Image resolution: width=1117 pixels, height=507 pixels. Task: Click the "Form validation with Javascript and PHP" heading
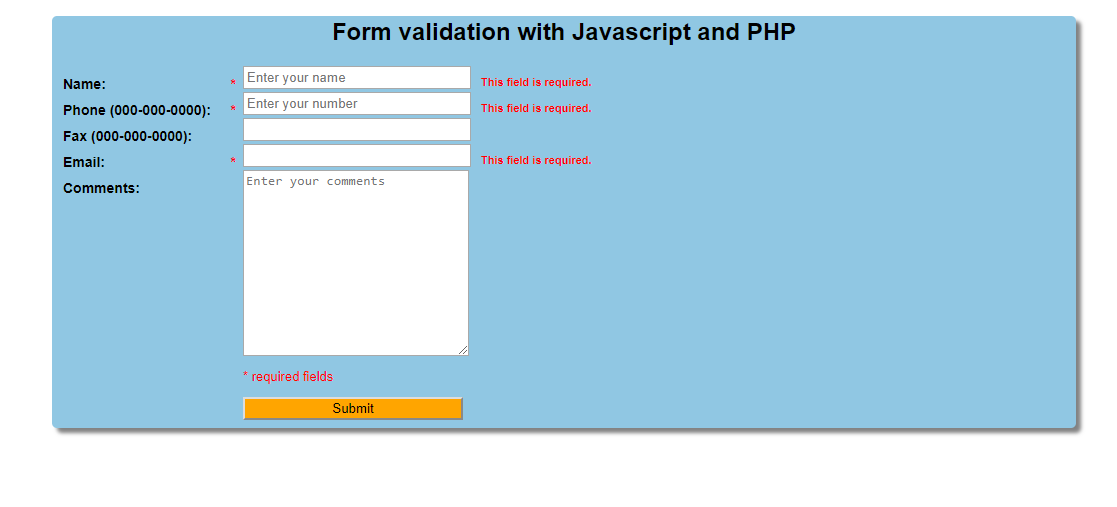[x=564, y=32]
